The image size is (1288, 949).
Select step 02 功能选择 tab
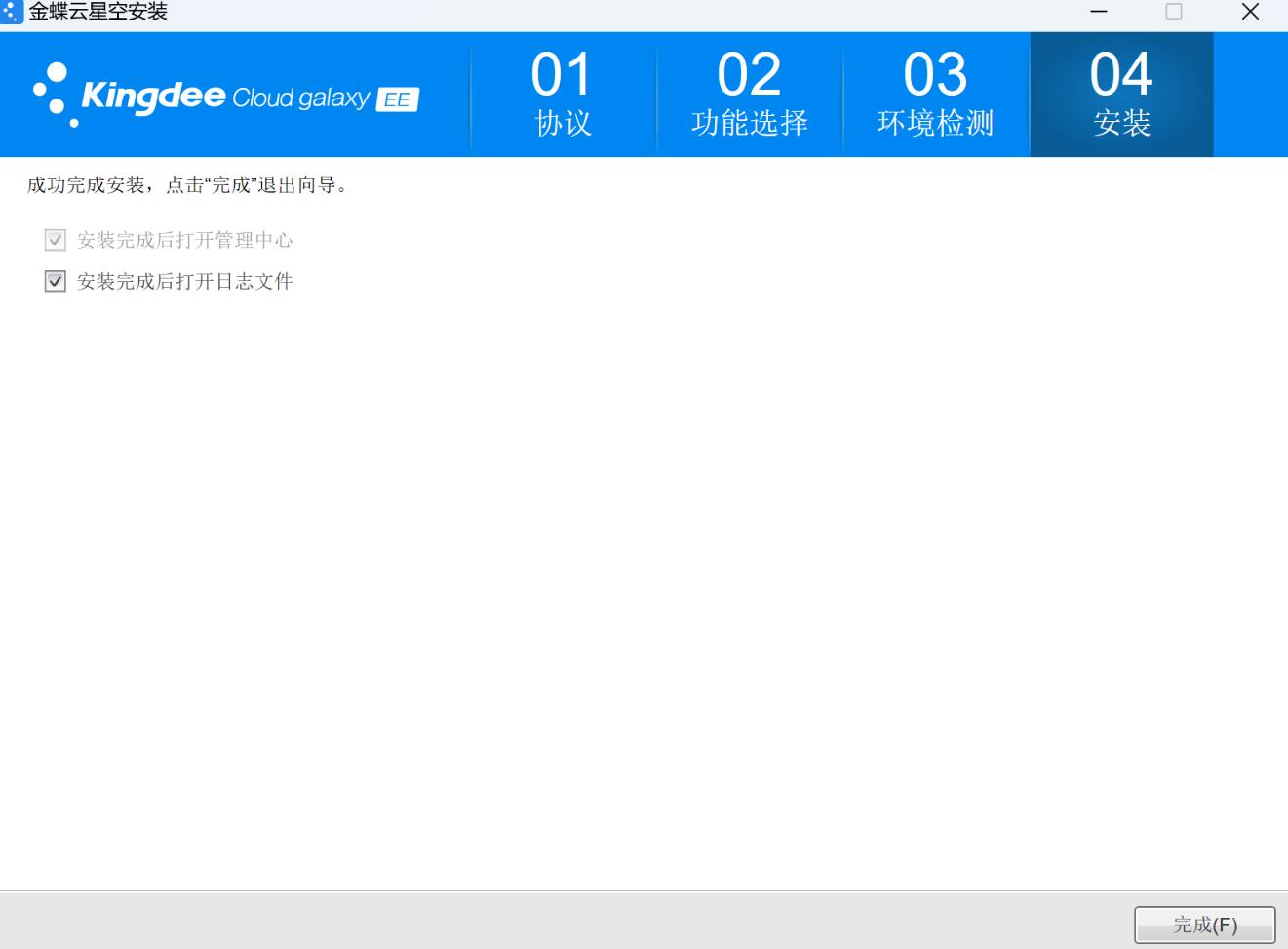[x=750, y=95]
